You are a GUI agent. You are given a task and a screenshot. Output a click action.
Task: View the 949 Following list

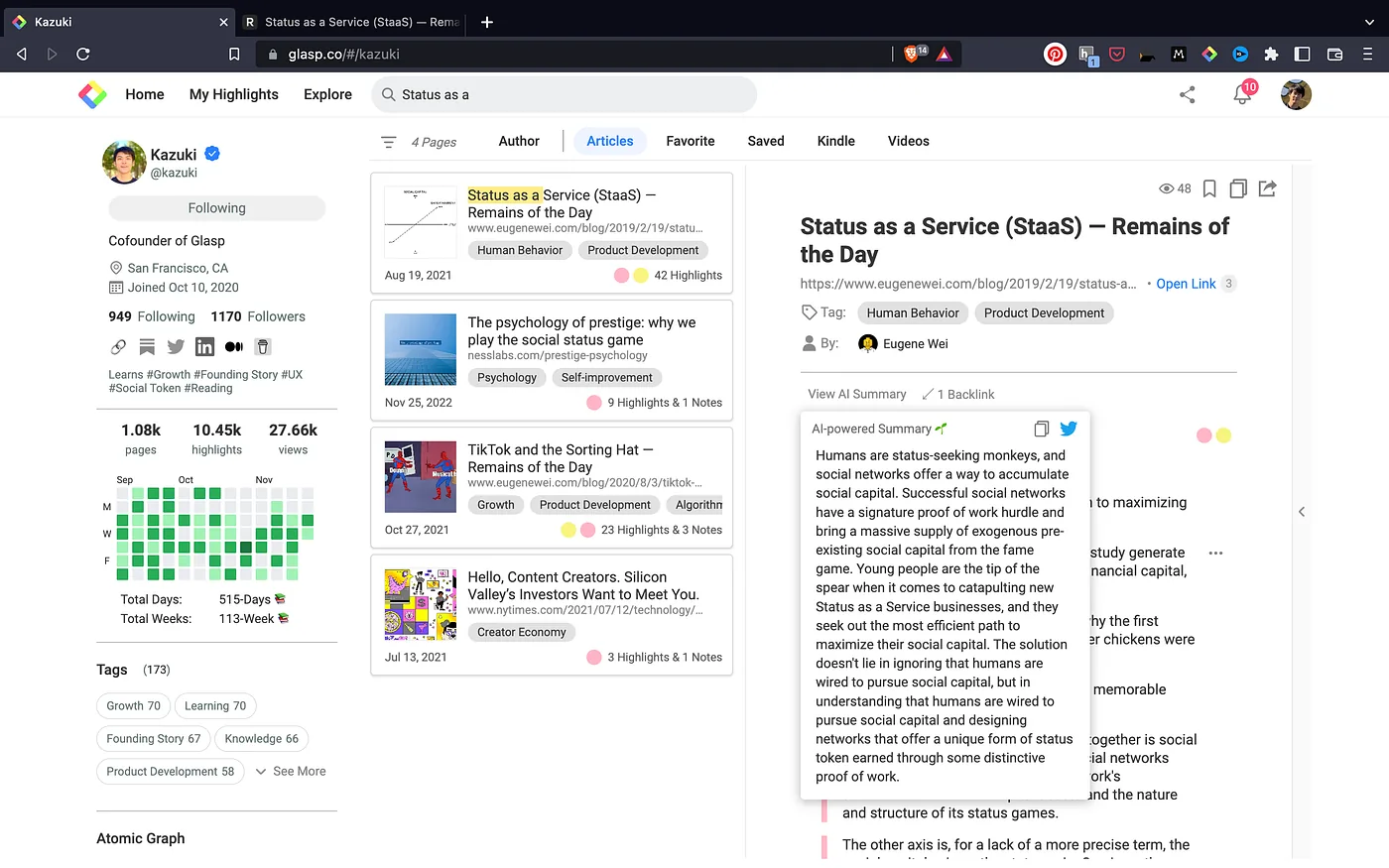(152, 316)
